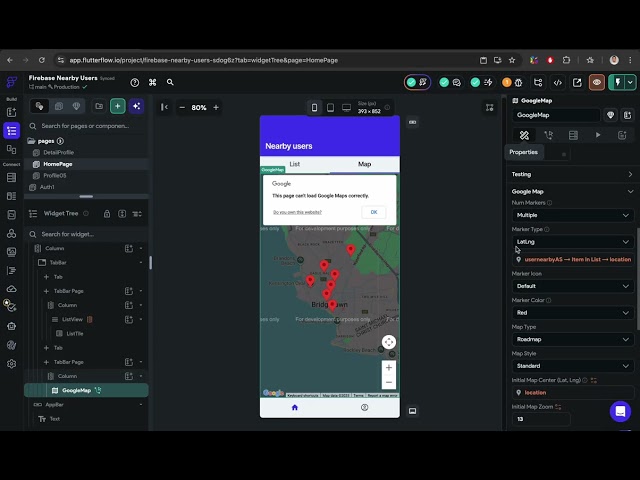The image size is (640, 480).
Task: Open the Animations play tab icon
Action: (x=598, y=135)
